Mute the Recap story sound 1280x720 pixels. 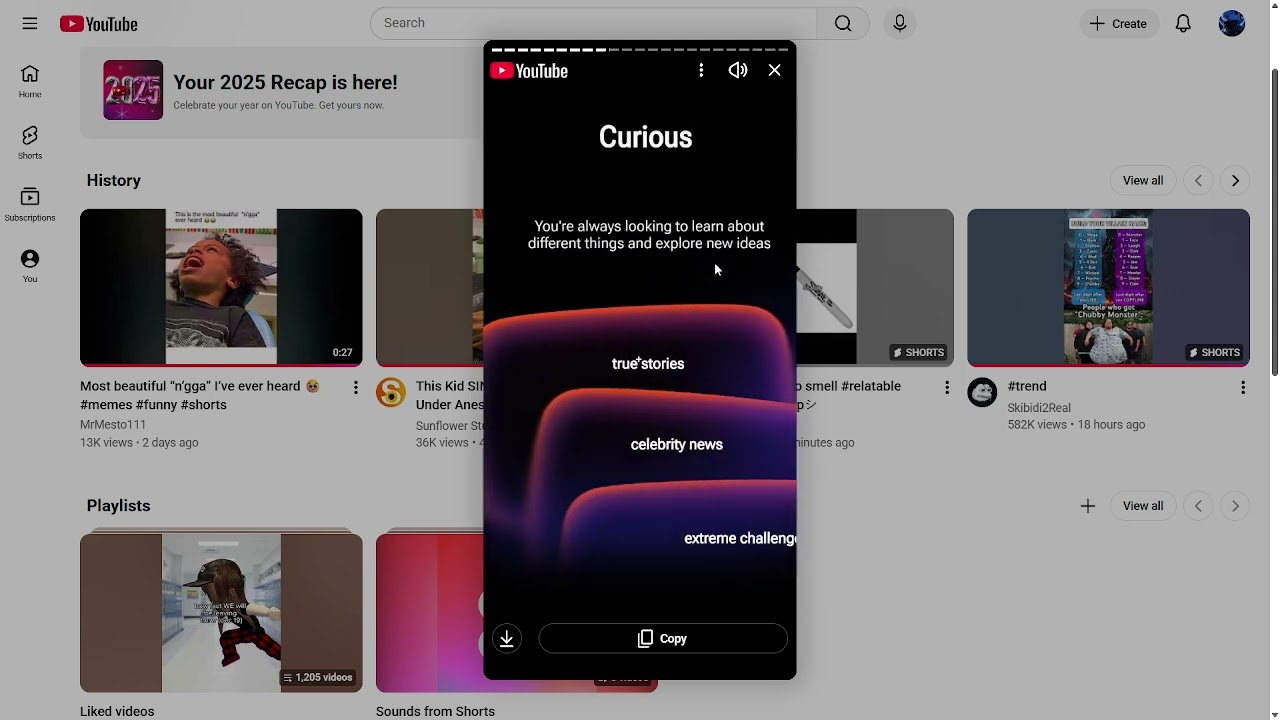click(738, 70)
